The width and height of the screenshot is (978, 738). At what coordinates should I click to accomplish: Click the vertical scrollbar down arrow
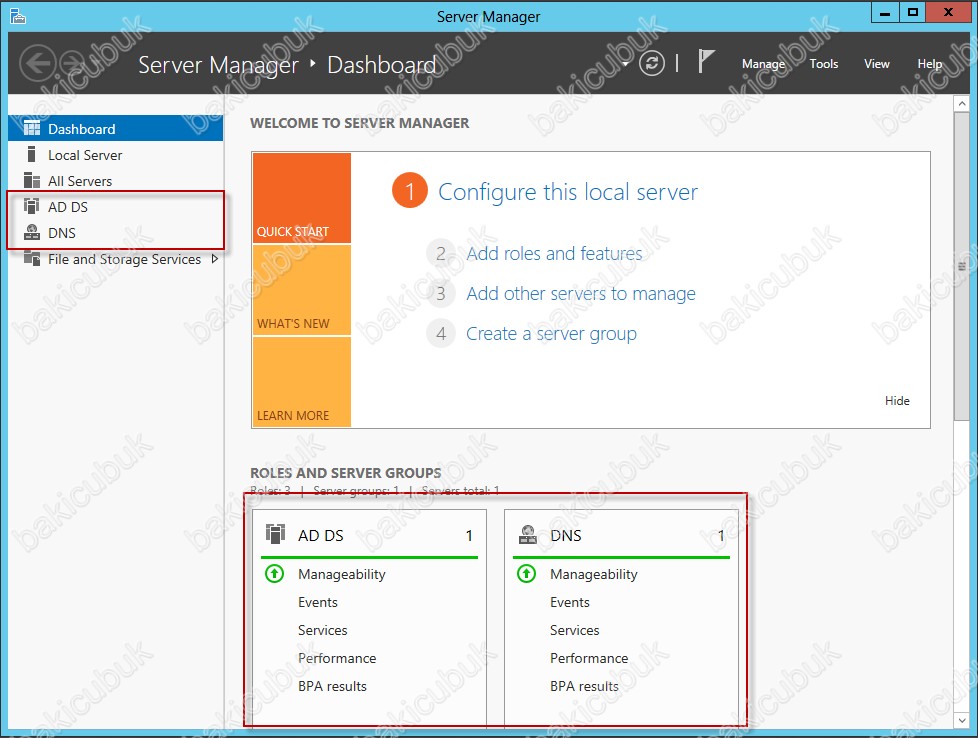961,720
